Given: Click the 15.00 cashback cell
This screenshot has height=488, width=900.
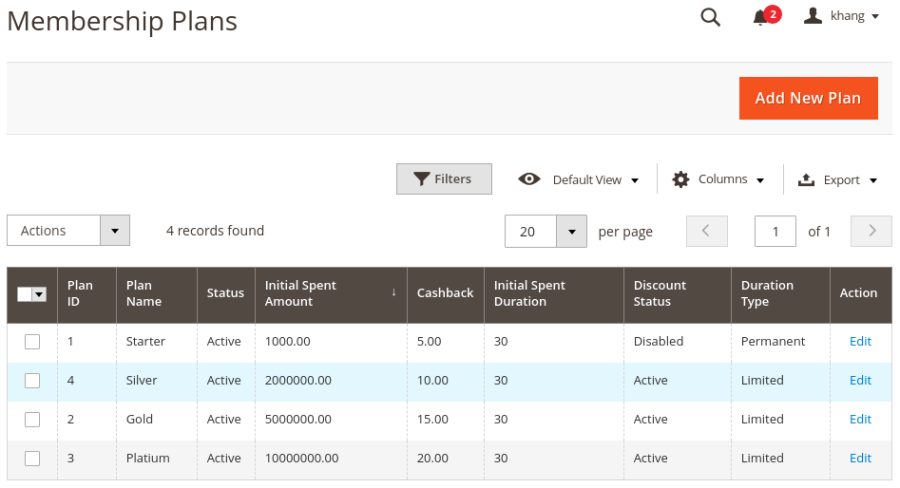Looking at the screenshot, I should click(445, 420).
